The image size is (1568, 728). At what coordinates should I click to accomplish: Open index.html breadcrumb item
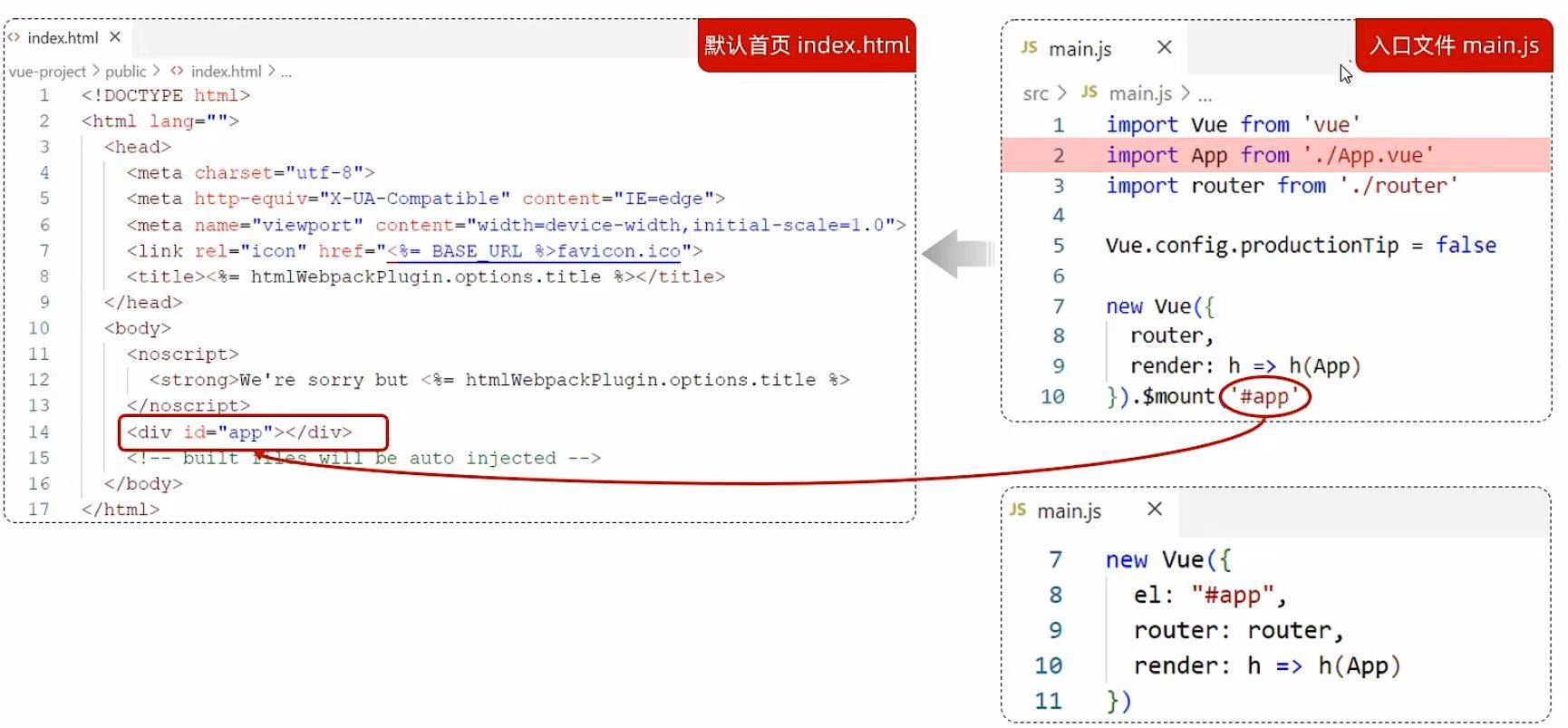click(x=226, y=72)
